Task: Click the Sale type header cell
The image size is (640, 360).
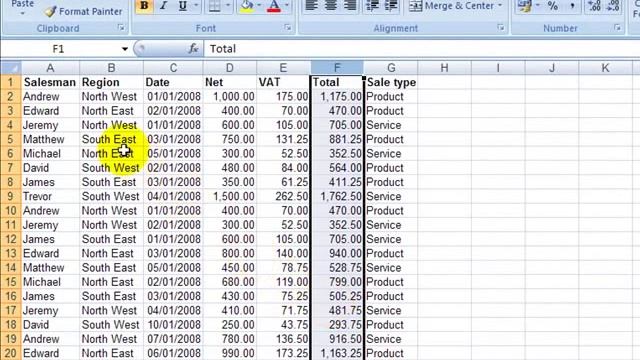Action: [x=391, y=82]
